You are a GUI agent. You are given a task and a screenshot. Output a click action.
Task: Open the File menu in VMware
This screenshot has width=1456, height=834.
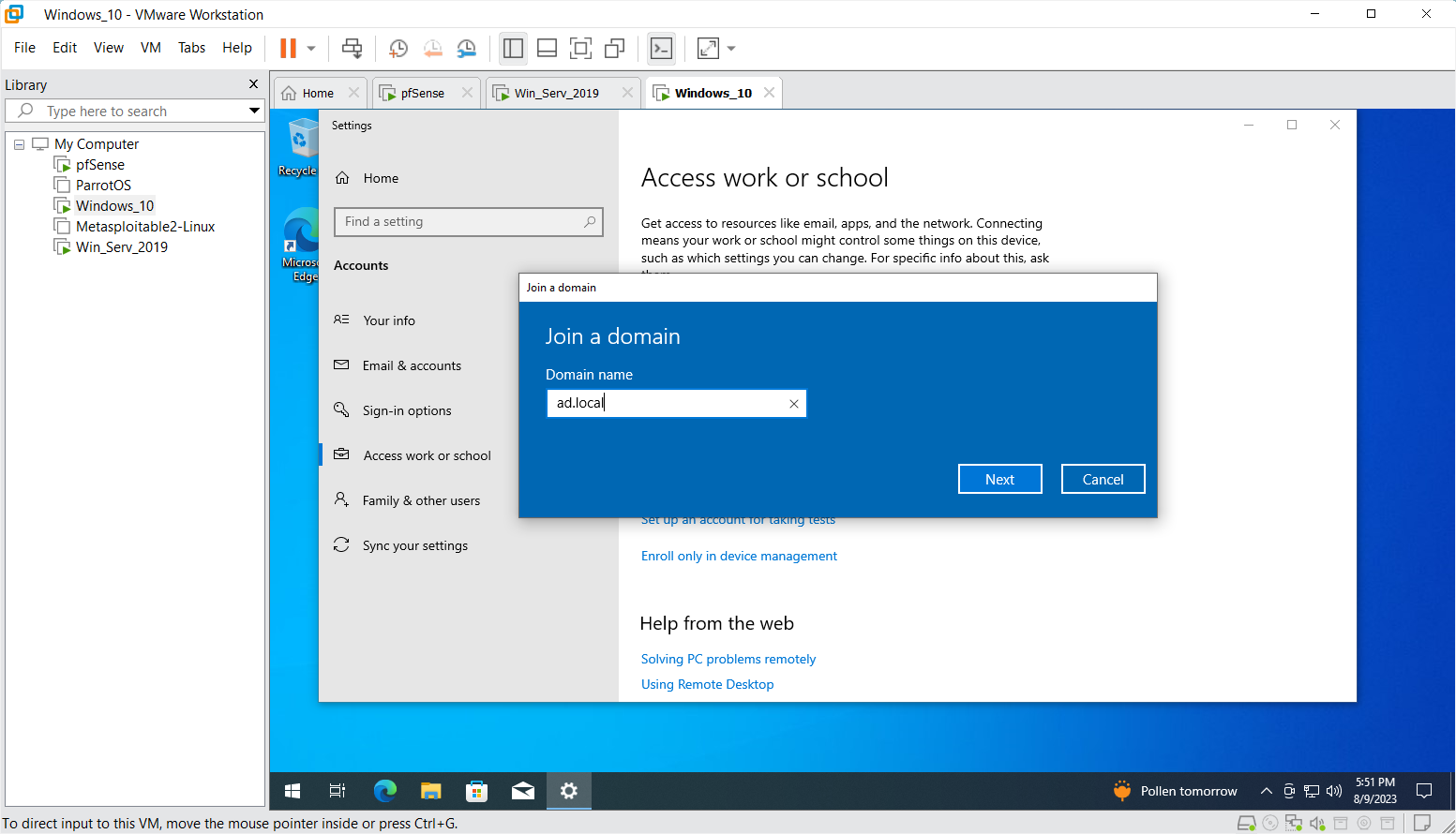(24, 48)
